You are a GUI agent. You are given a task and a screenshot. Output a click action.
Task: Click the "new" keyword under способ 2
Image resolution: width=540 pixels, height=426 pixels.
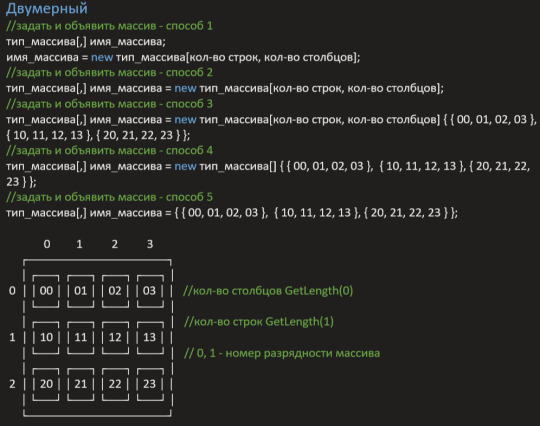pyautogui.click(x=185, y=88)
